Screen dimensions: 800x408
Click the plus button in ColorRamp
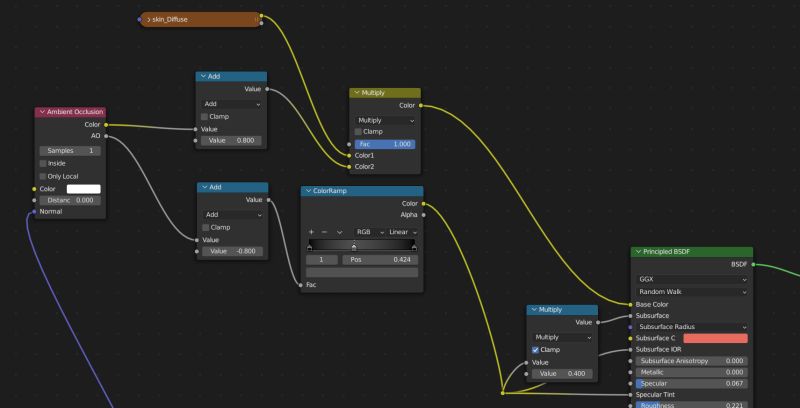[311, 232]
